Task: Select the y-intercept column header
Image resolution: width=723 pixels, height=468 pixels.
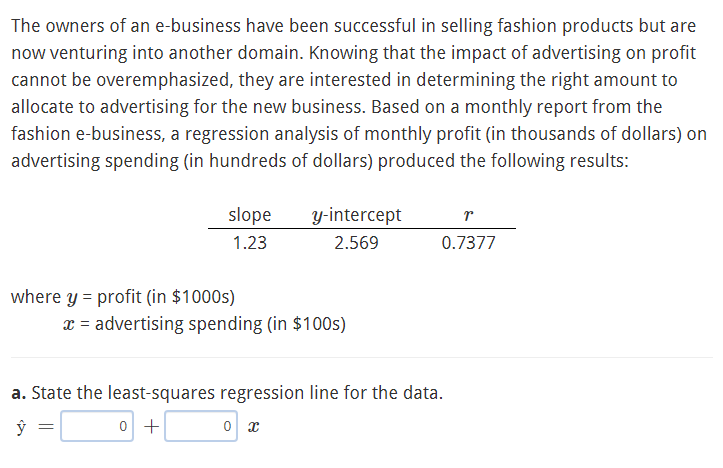Action: coord(356,215)
